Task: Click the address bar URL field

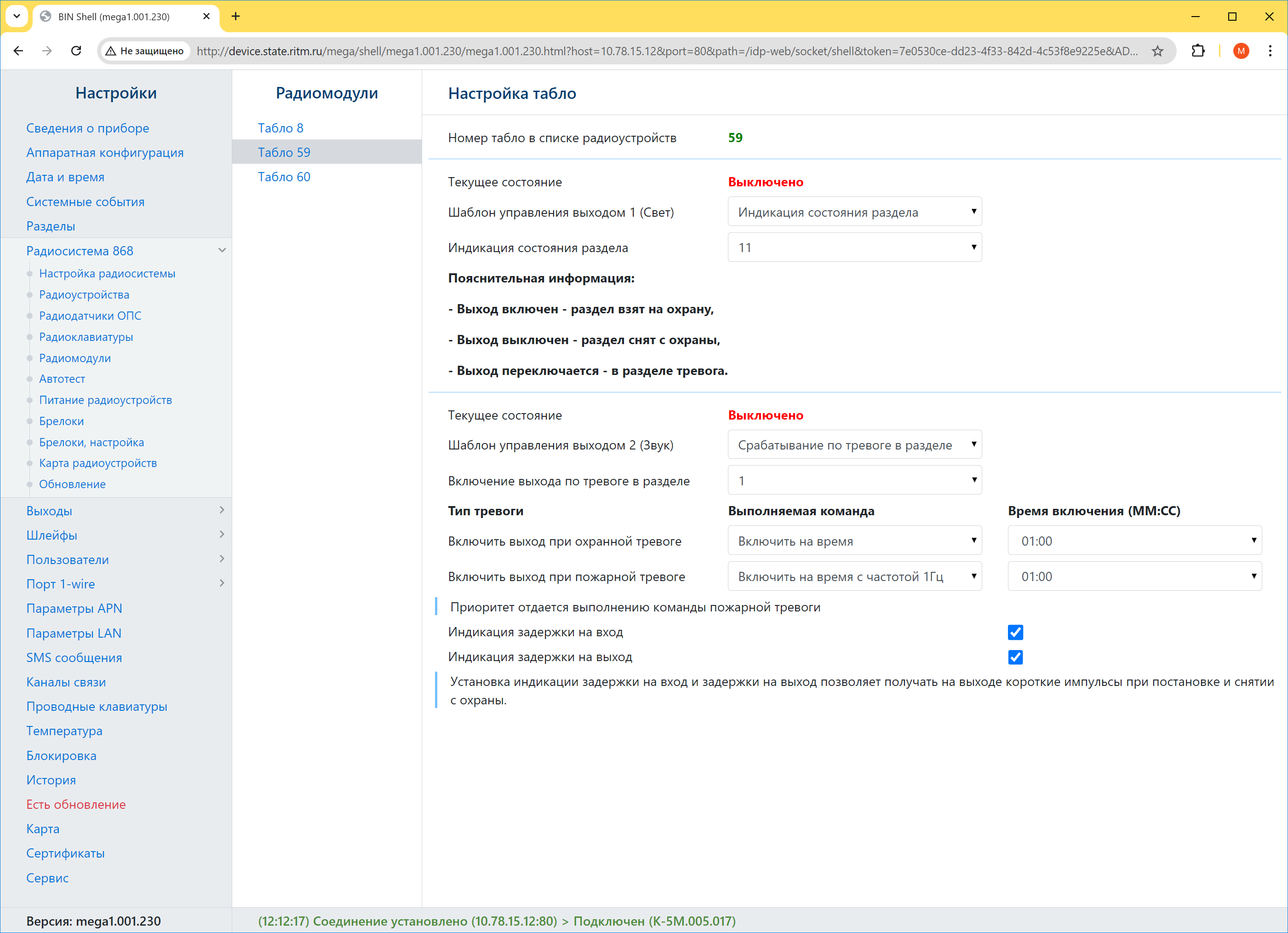Action: click(x=667, y=51)
